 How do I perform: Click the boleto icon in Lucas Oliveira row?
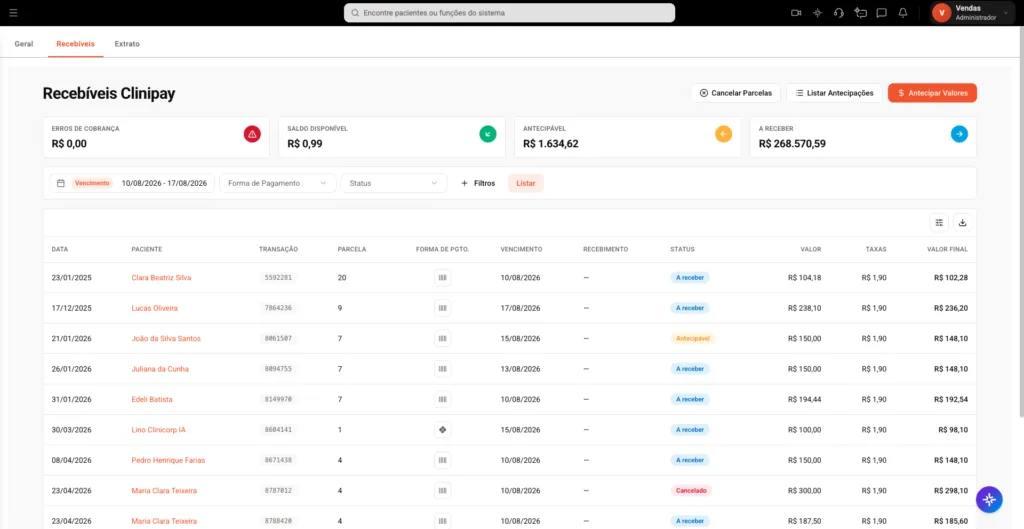pyautogui.click(x=443, y=308)
